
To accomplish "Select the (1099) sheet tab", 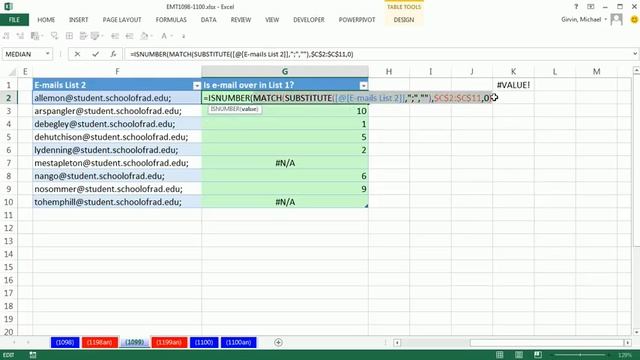I will pyautogui.click(x=135, y=342).
